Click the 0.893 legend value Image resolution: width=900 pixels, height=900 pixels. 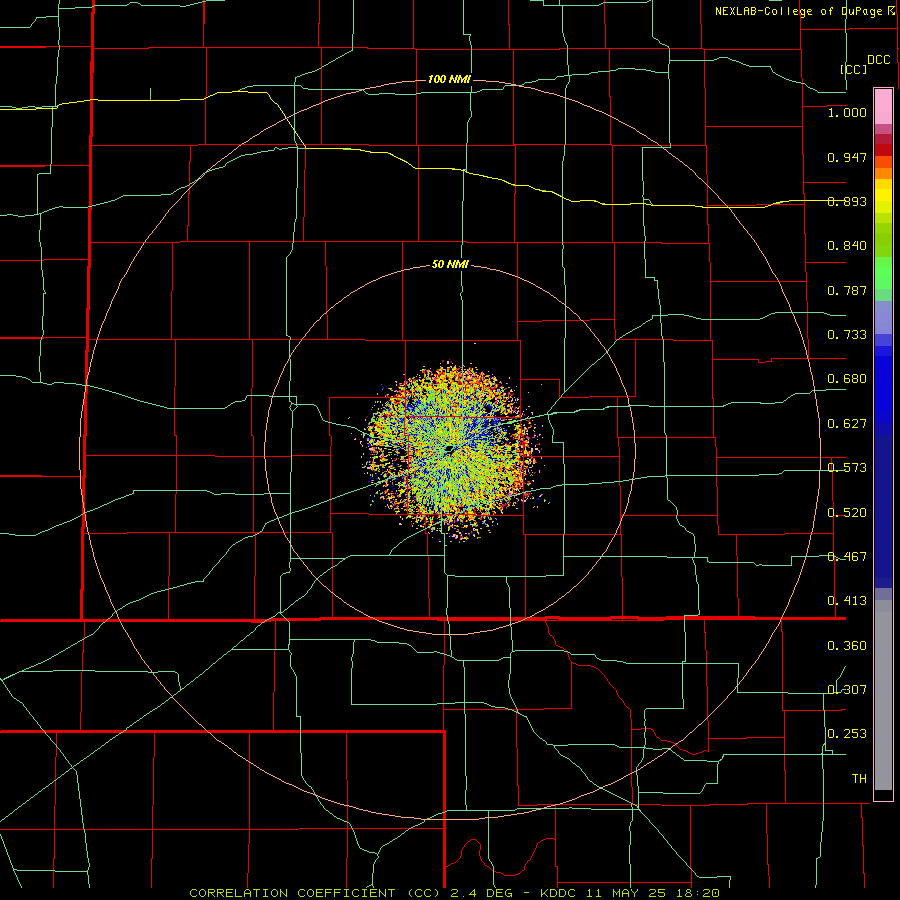847,201
